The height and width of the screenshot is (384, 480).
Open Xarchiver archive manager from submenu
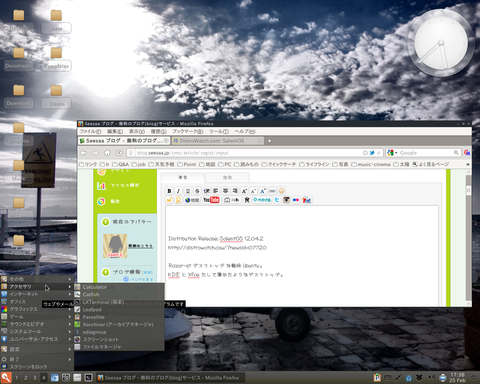(x=119, y=324)
